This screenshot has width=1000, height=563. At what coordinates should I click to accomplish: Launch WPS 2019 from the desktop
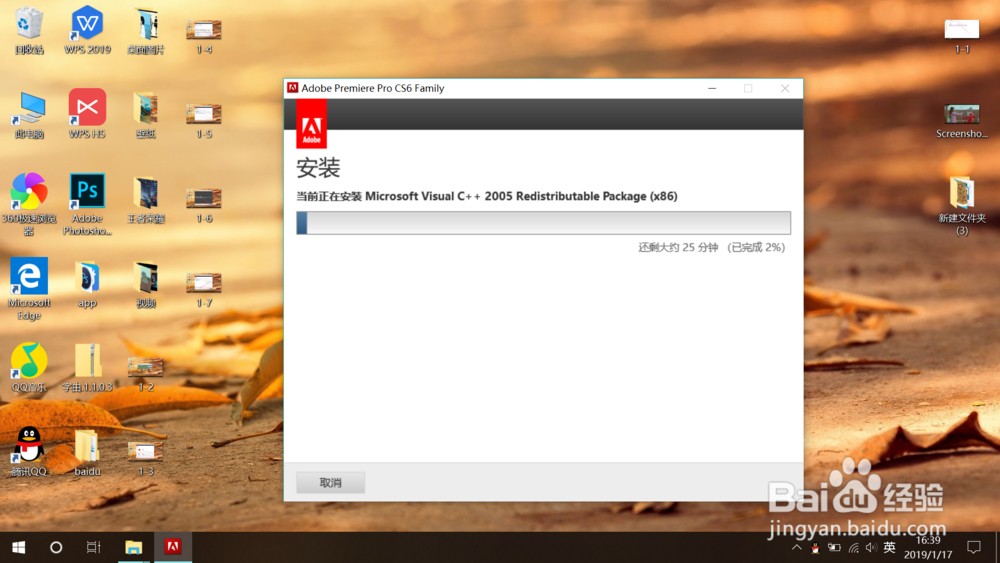[87, 30]
